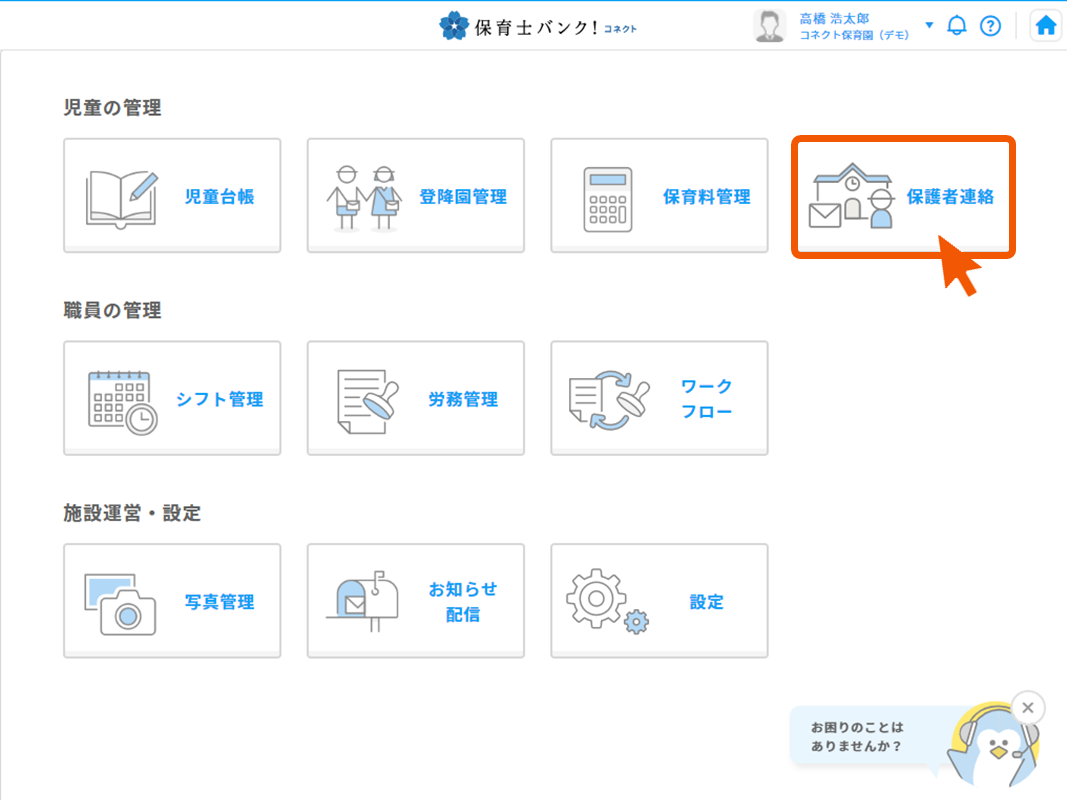Expand the user account dropdown arrow
This screenshot has height=800, width=1067.
tap(929, 25)
